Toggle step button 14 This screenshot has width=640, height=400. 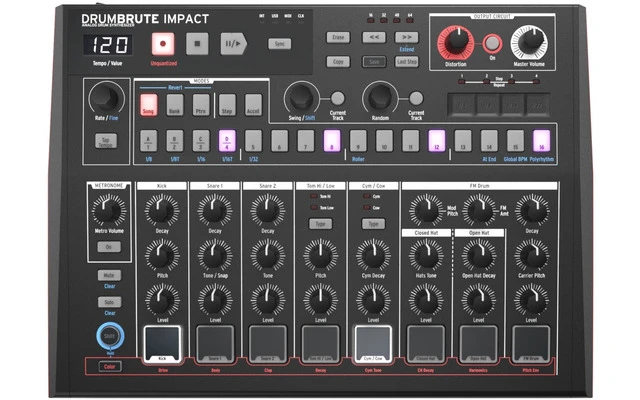point(489,141)
